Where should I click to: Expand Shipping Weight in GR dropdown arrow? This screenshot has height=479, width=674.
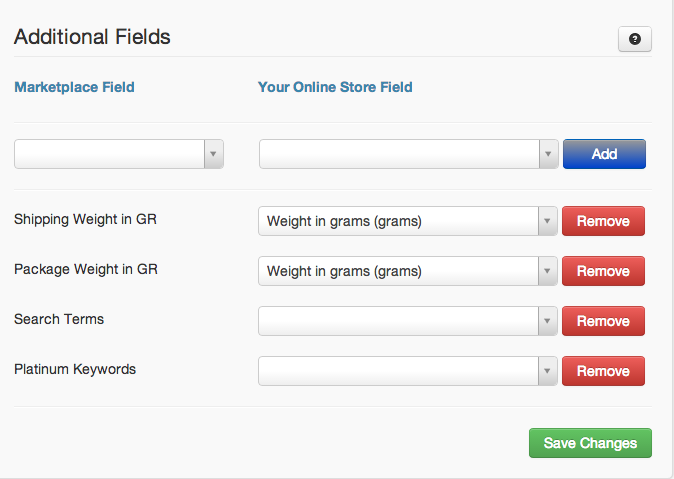click(x=547, y=221)
